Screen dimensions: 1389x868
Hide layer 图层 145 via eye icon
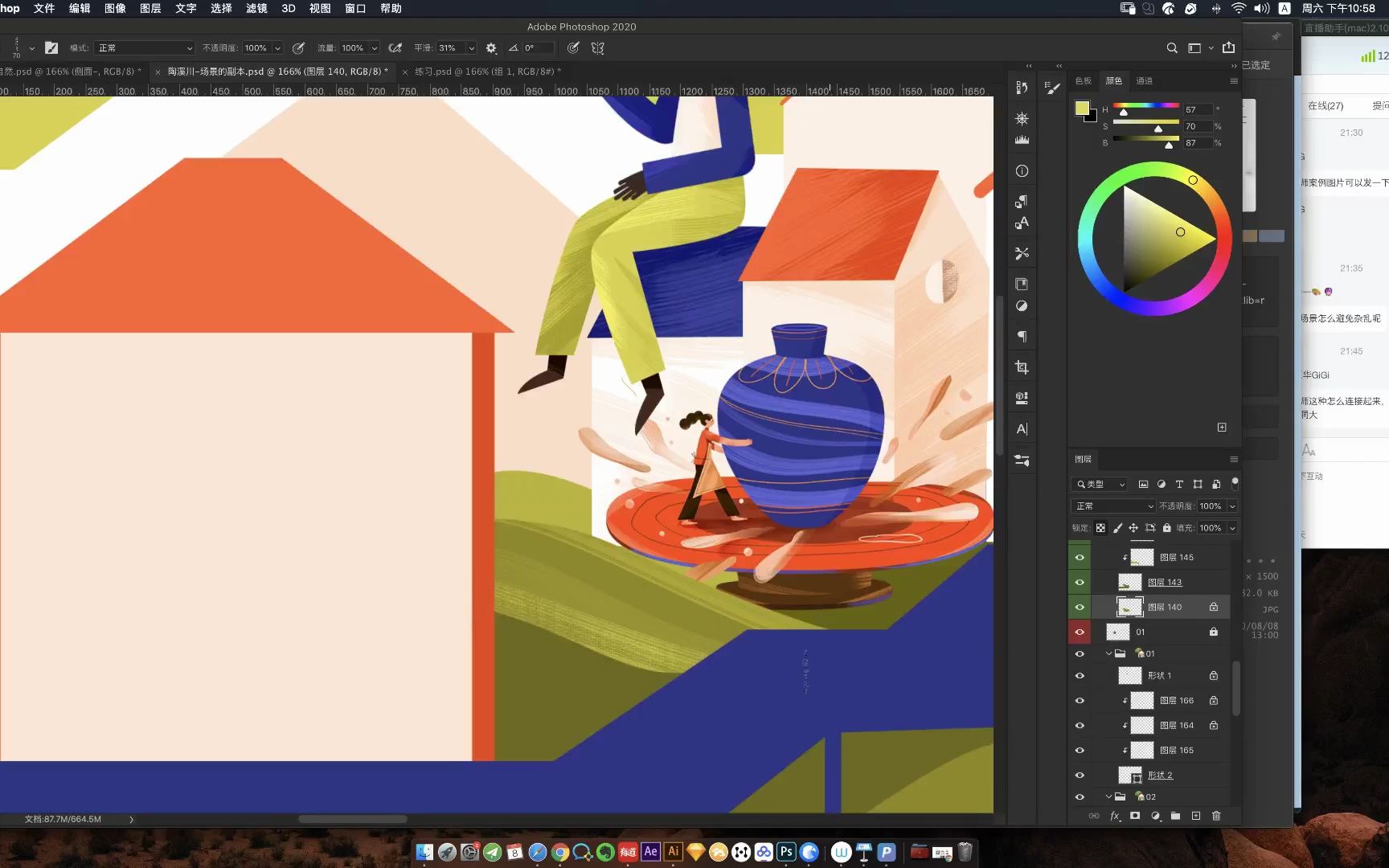1080,557
